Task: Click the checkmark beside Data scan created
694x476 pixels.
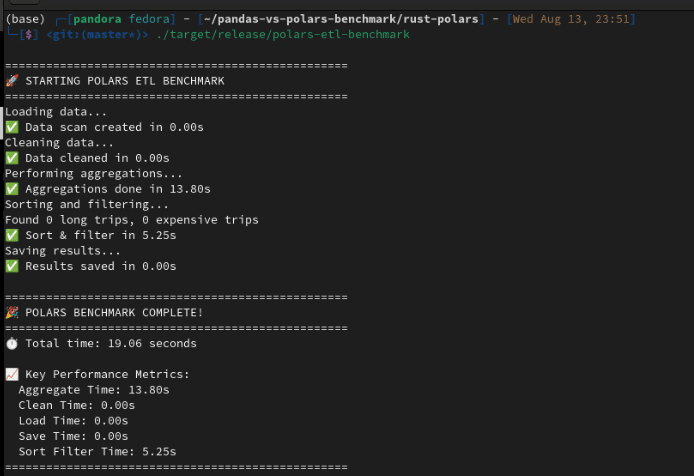Action: pyautogui.click(x=11, y=127)
